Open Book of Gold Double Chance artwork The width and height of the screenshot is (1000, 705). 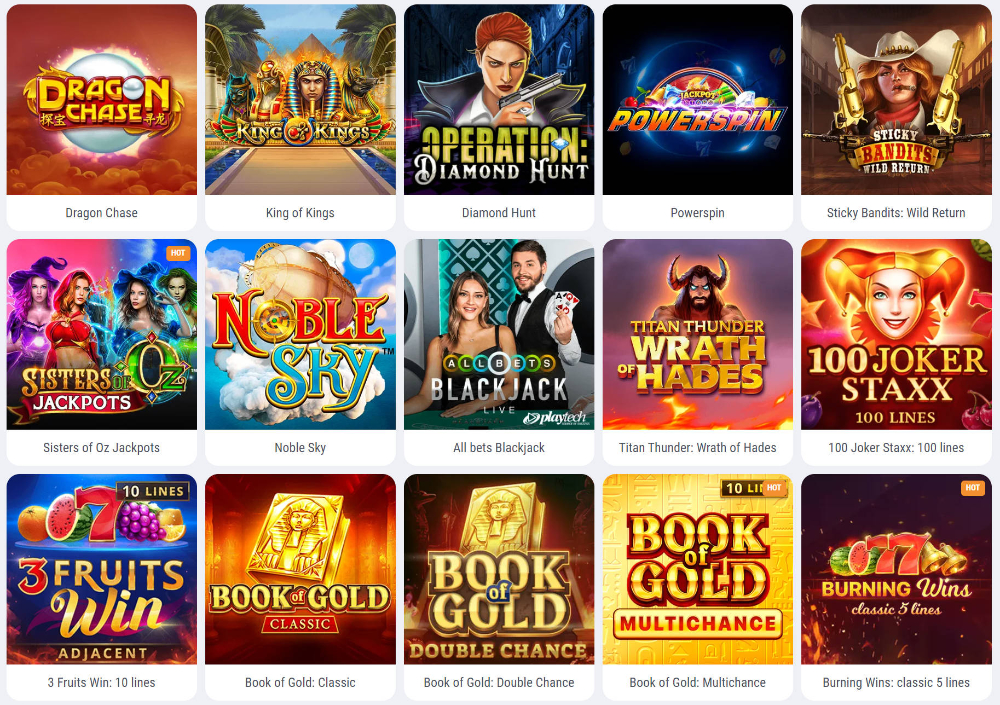[499, 569]
